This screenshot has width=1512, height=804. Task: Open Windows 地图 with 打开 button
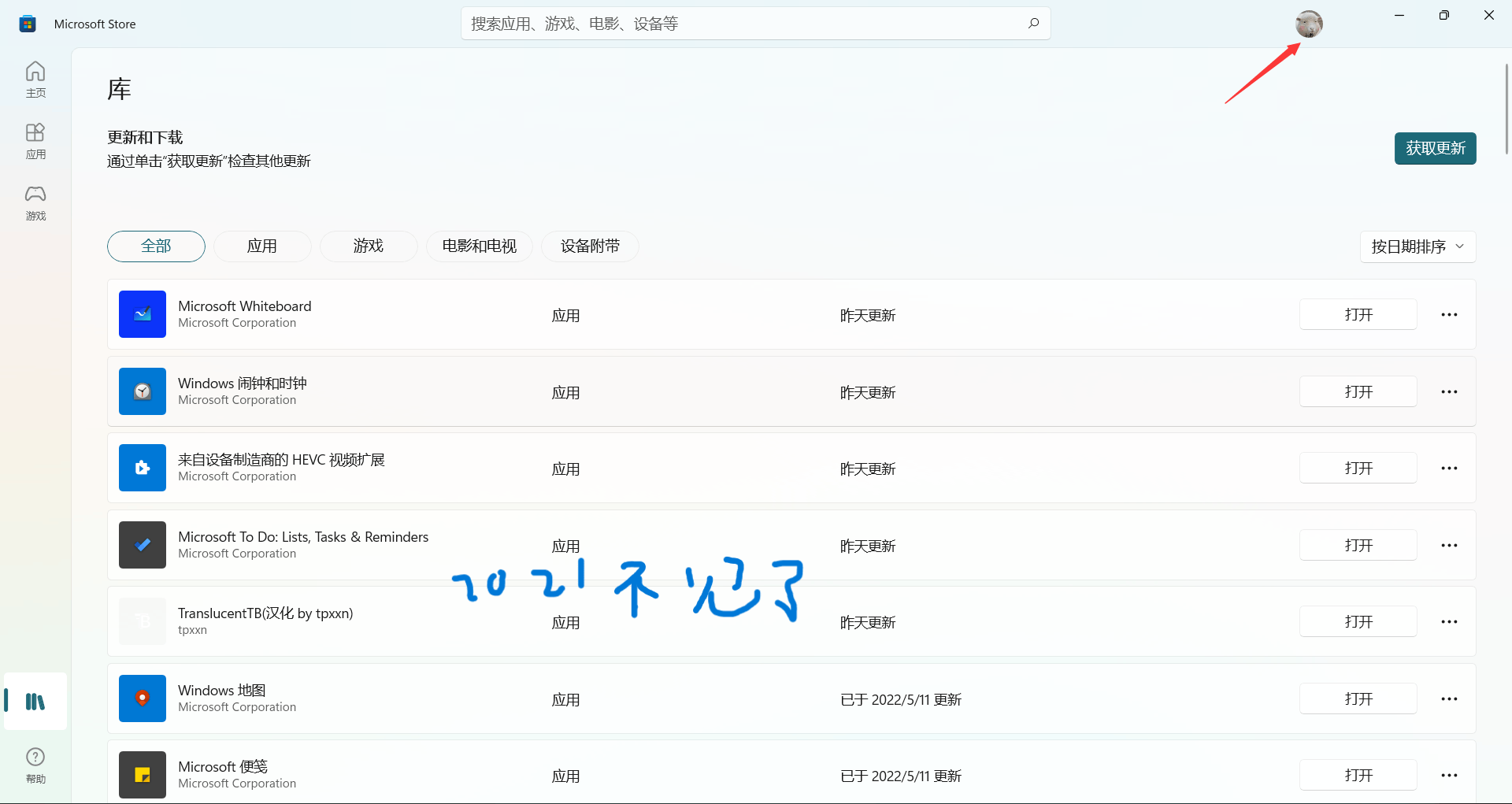(x=1358, y=698)
